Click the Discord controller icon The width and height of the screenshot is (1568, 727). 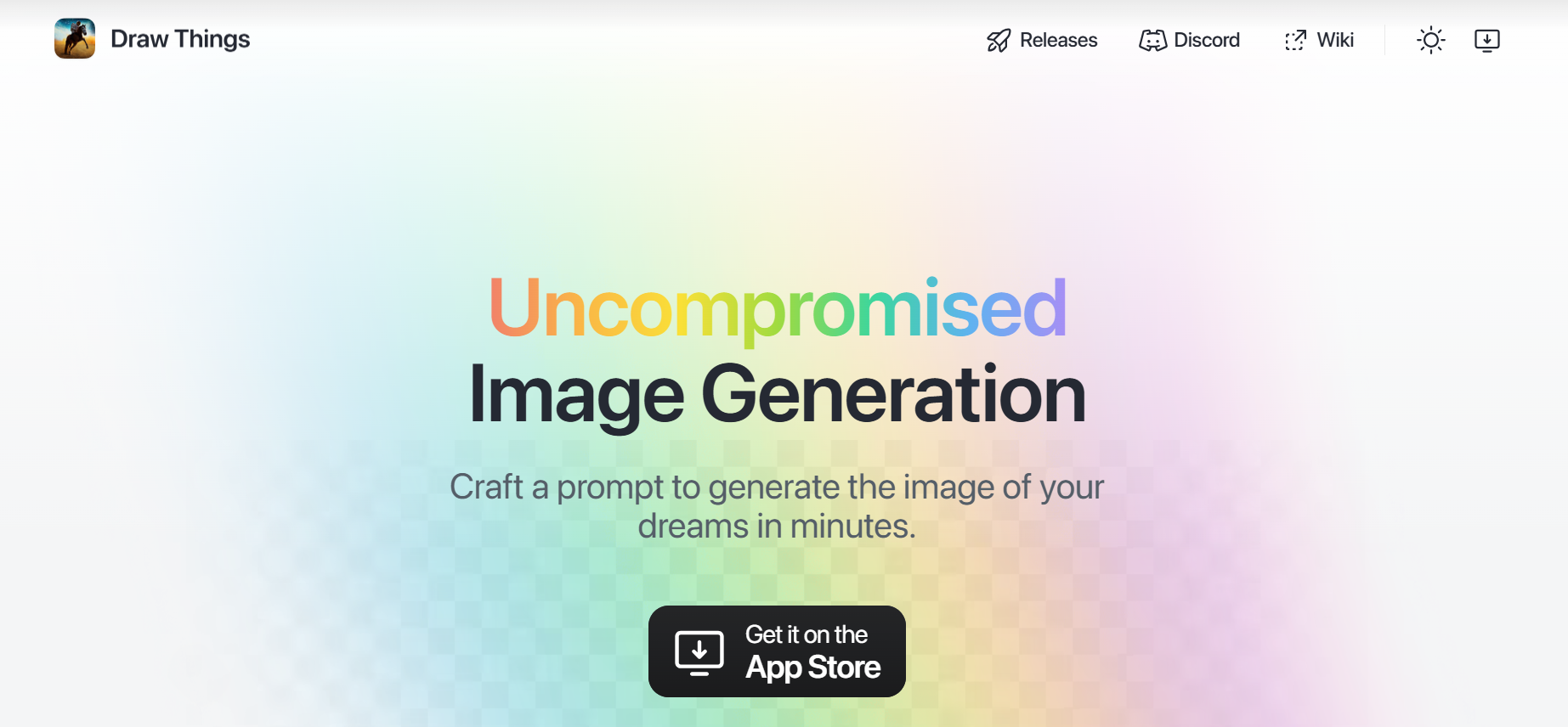click(1152, 40)
